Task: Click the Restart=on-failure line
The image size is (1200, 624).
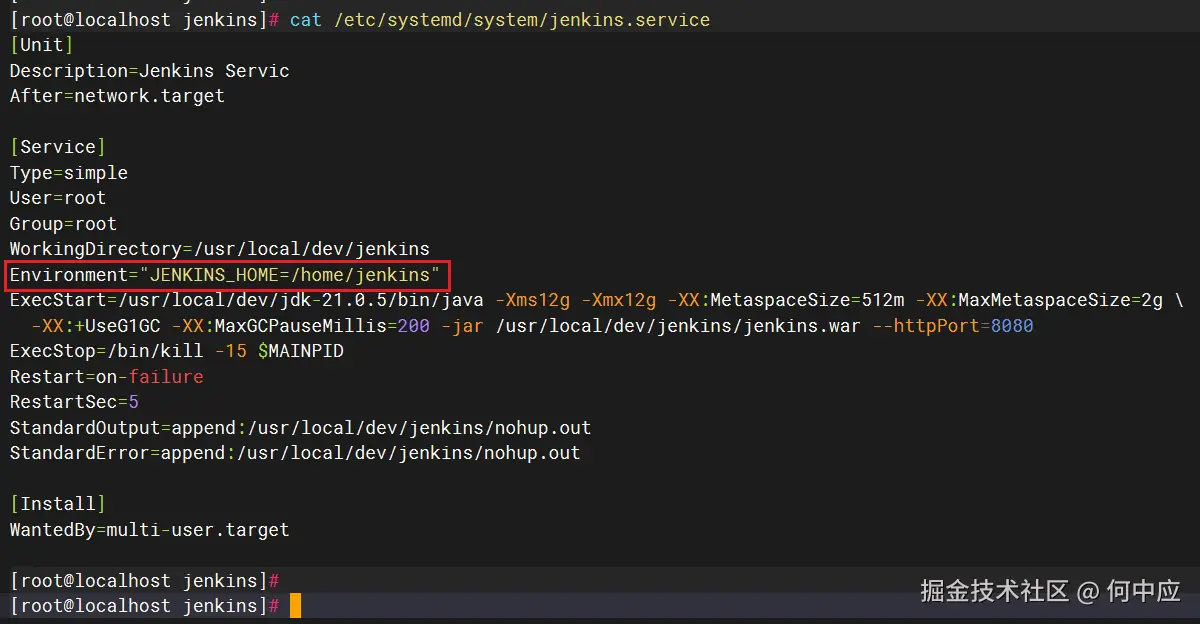Action: 106,377
